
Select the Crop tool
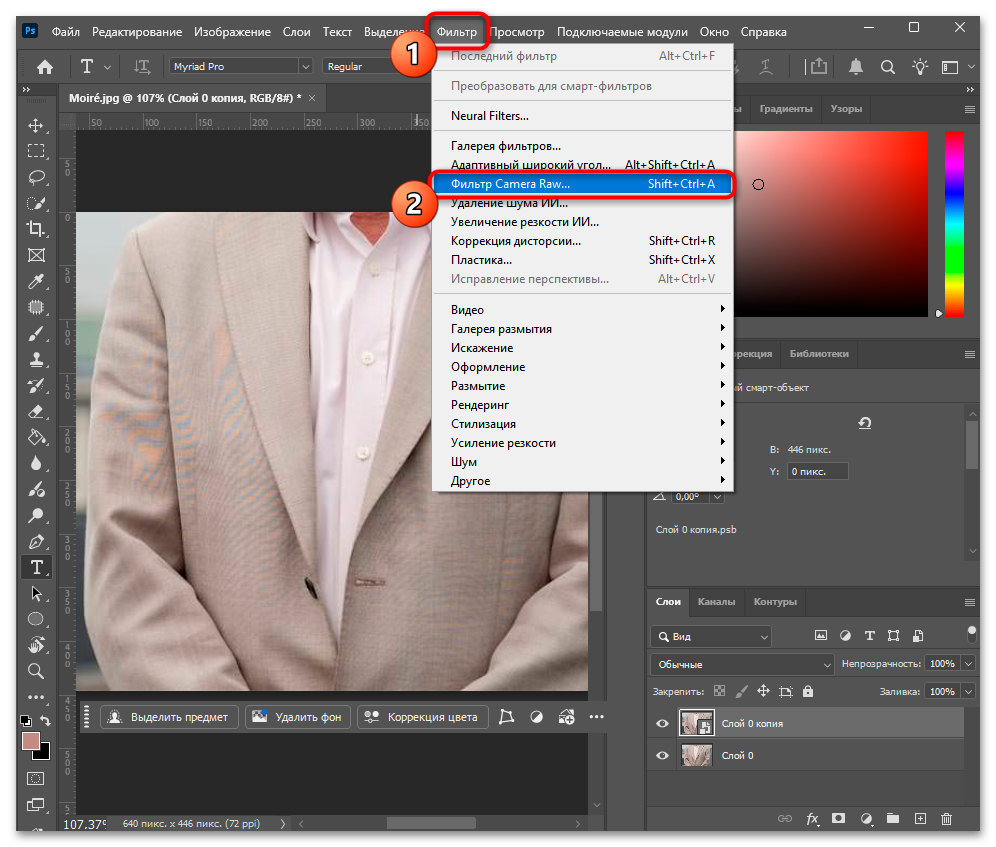(36, 229)
